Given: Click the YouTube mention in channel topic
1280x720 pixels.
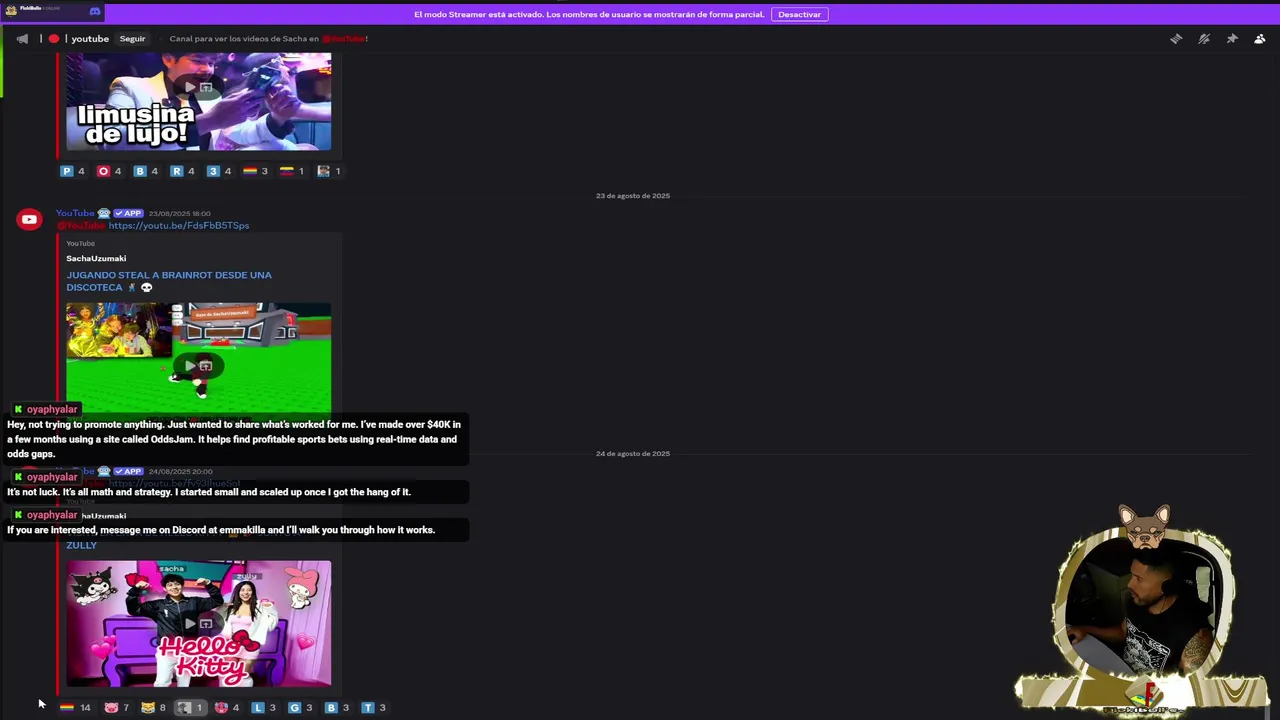Looking at the screenshot, I should 344,39.
